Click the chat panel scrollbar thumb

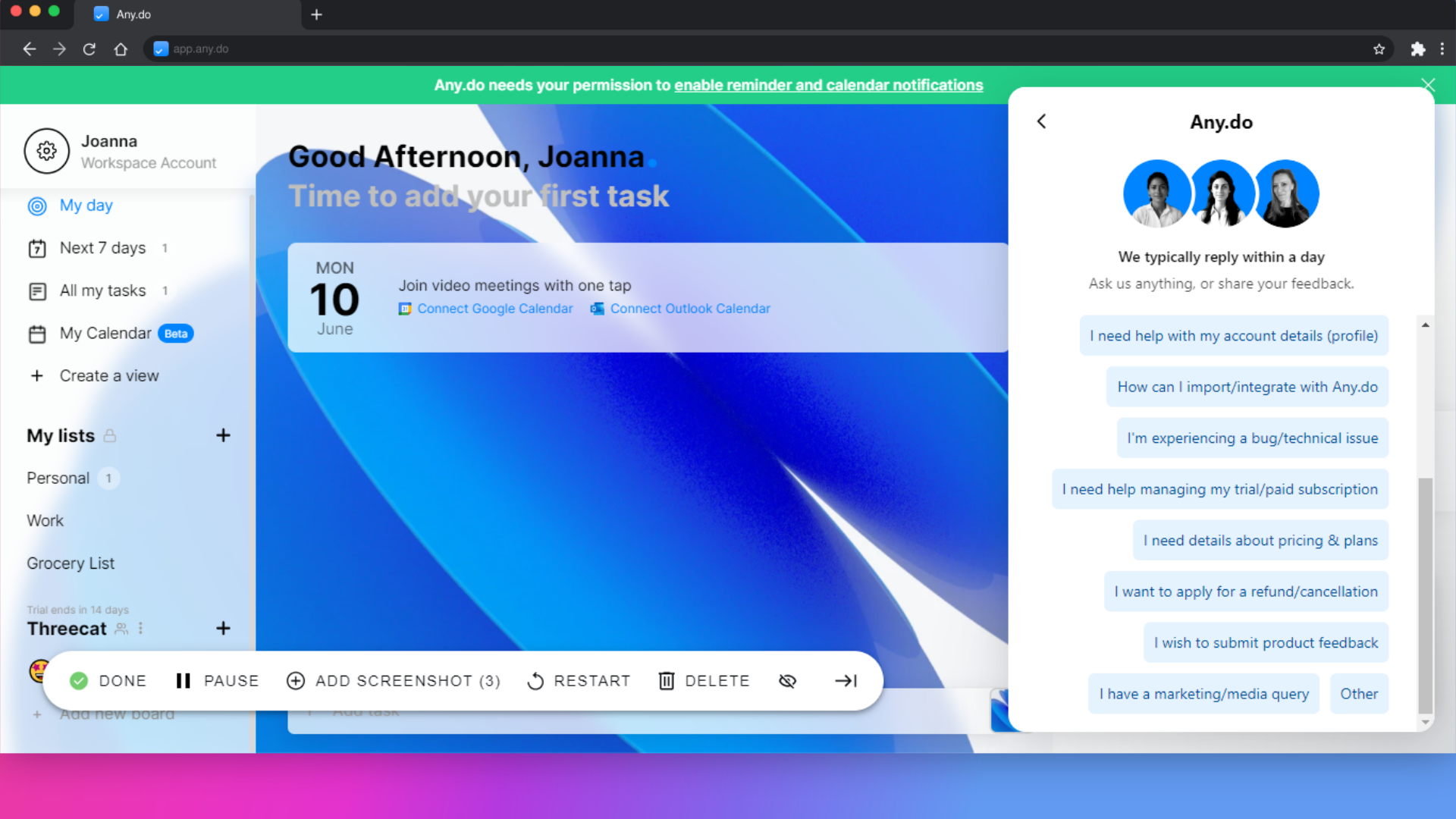(x=1425, y=595)
